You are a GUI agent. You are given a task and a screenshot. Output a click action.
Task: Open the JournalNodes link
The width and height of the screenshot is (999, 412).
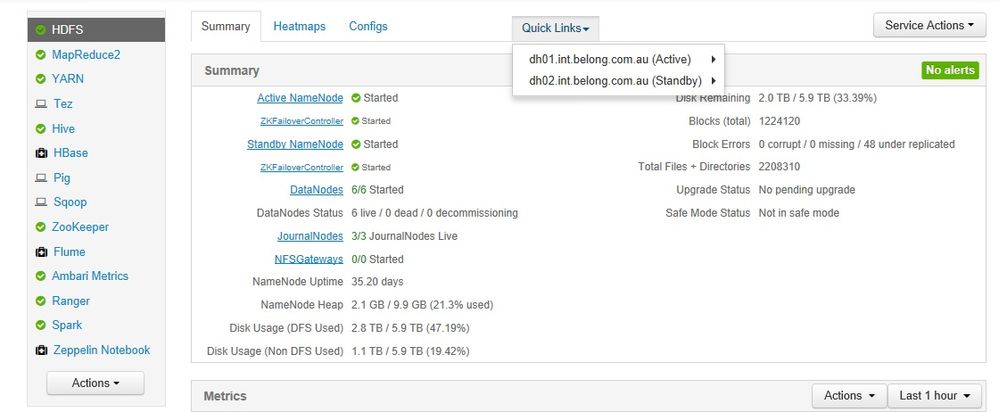click(310, 236)
